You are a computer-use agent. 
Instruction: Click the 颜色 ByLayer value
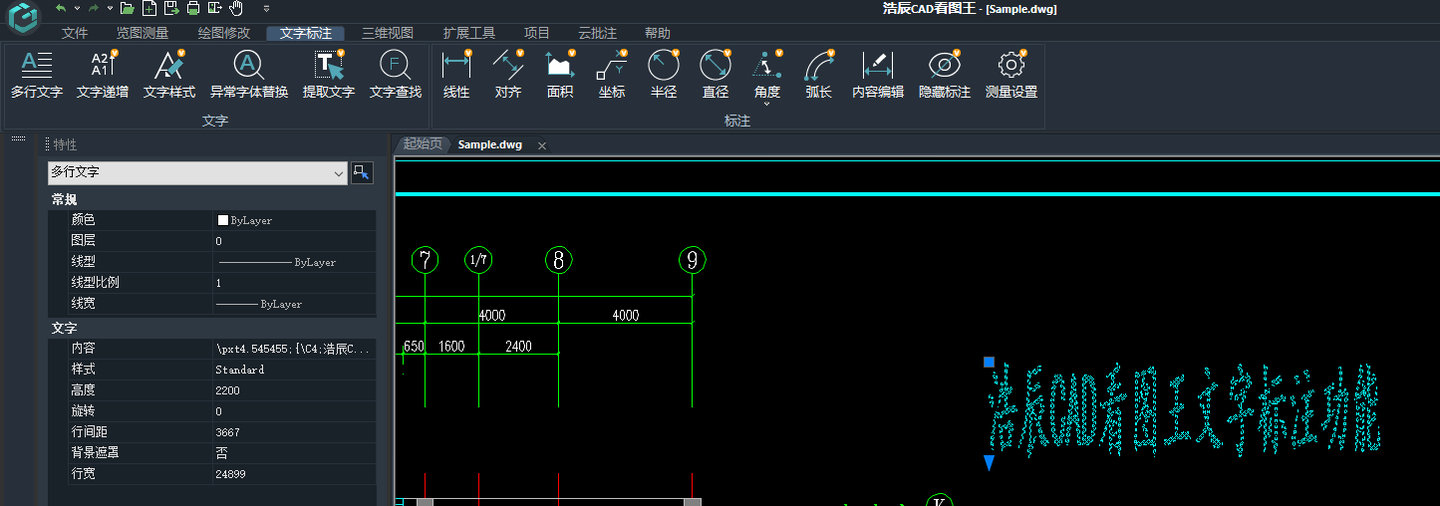295,220
